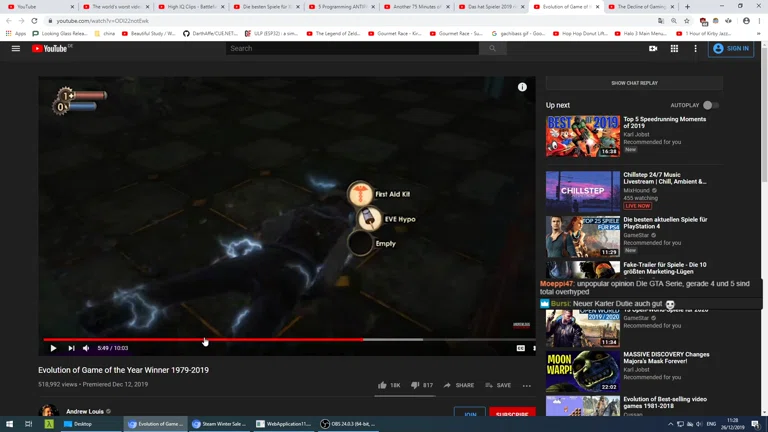Switch to OBS 24.0.3 in taskbar
This screenshot has width=768, height=432.
pyautogui.click(x=348, y=424)
